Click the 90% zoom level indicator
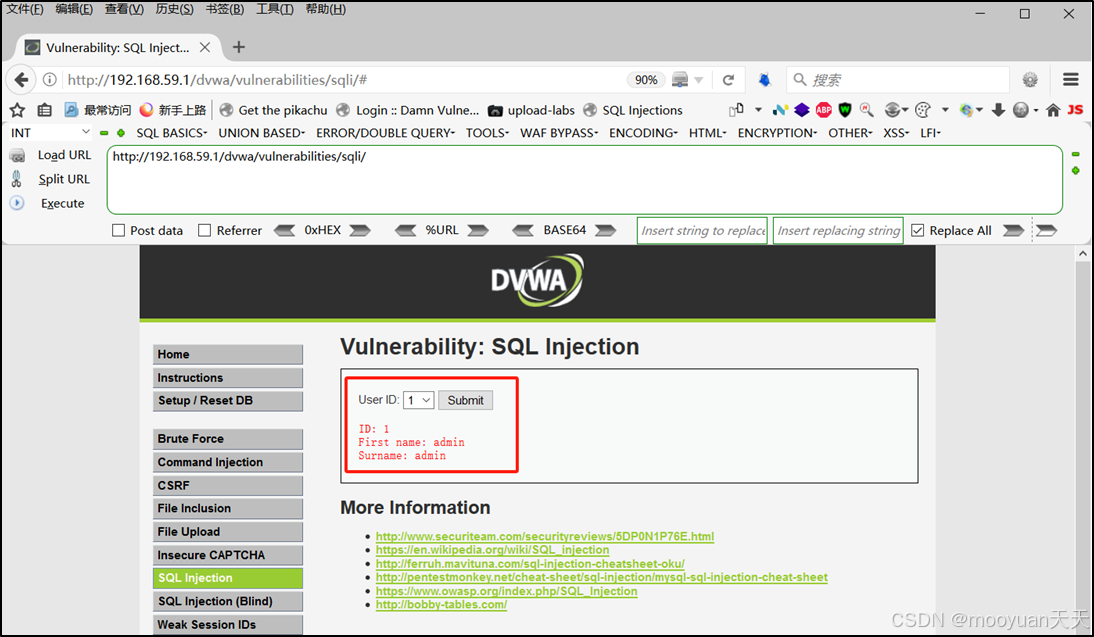 646,80
